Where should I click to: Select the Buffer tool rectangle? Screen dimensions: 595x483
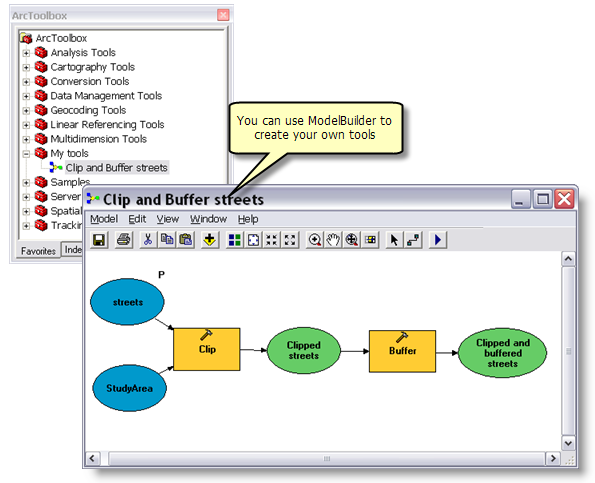(x=402, y=351)
